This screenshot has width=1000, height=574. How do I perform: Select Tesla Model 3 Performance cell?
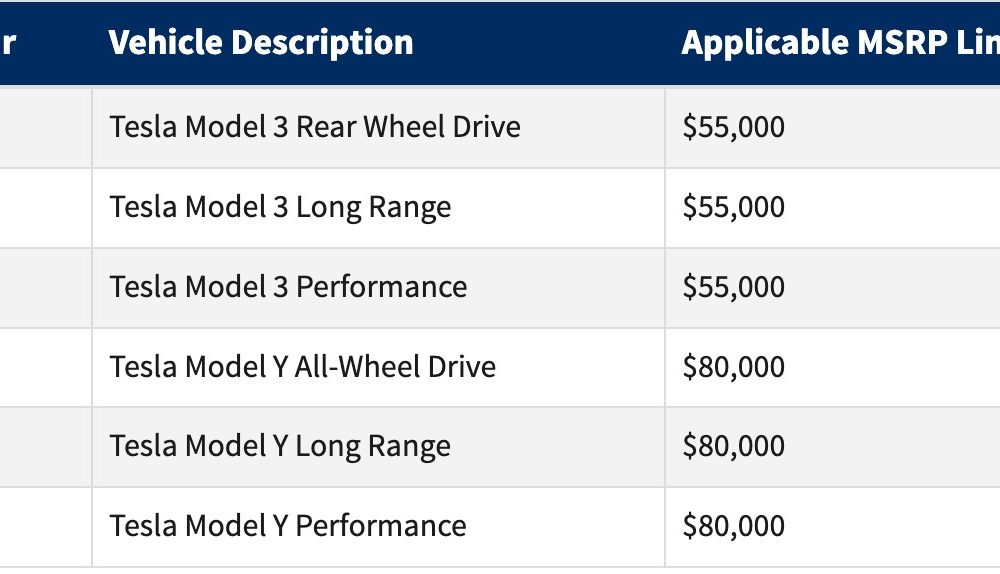pyautogui.click(x=379, y=288)
